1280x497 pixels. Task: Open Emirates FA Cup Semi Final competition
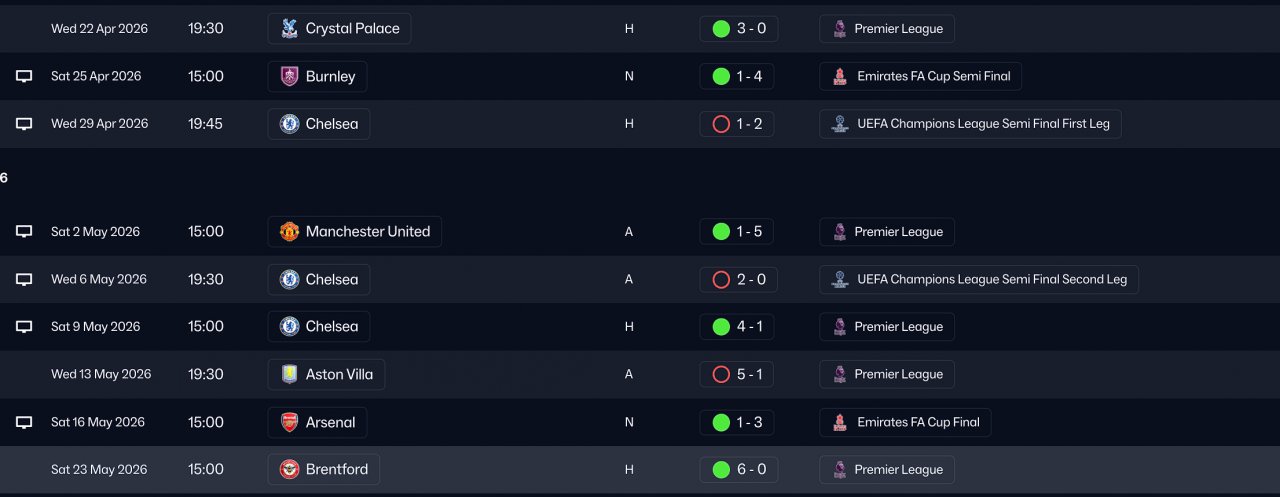coord(920,76)
